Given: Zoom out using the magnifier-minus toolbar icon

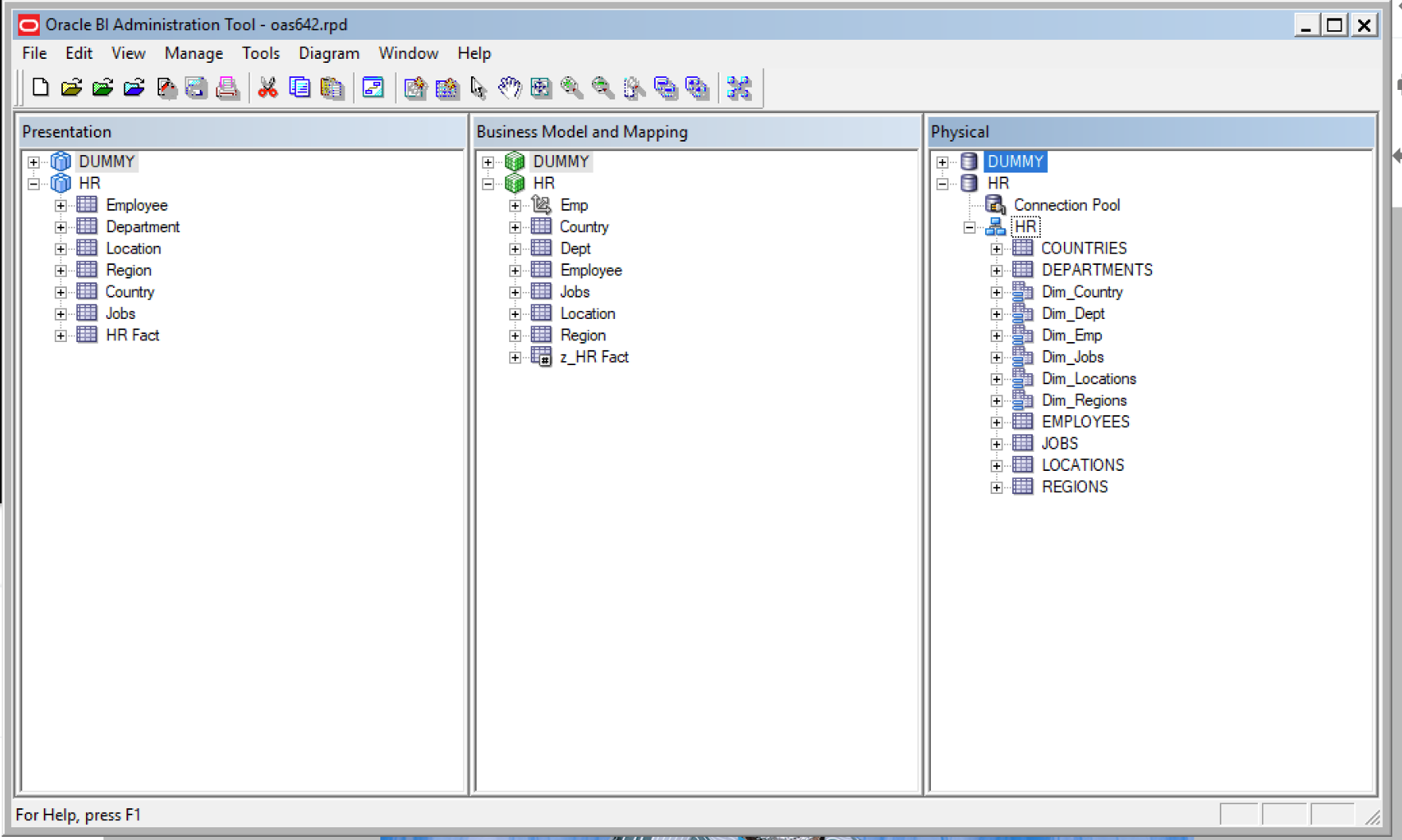Looking at the screenshot, I should pos(602,87).
